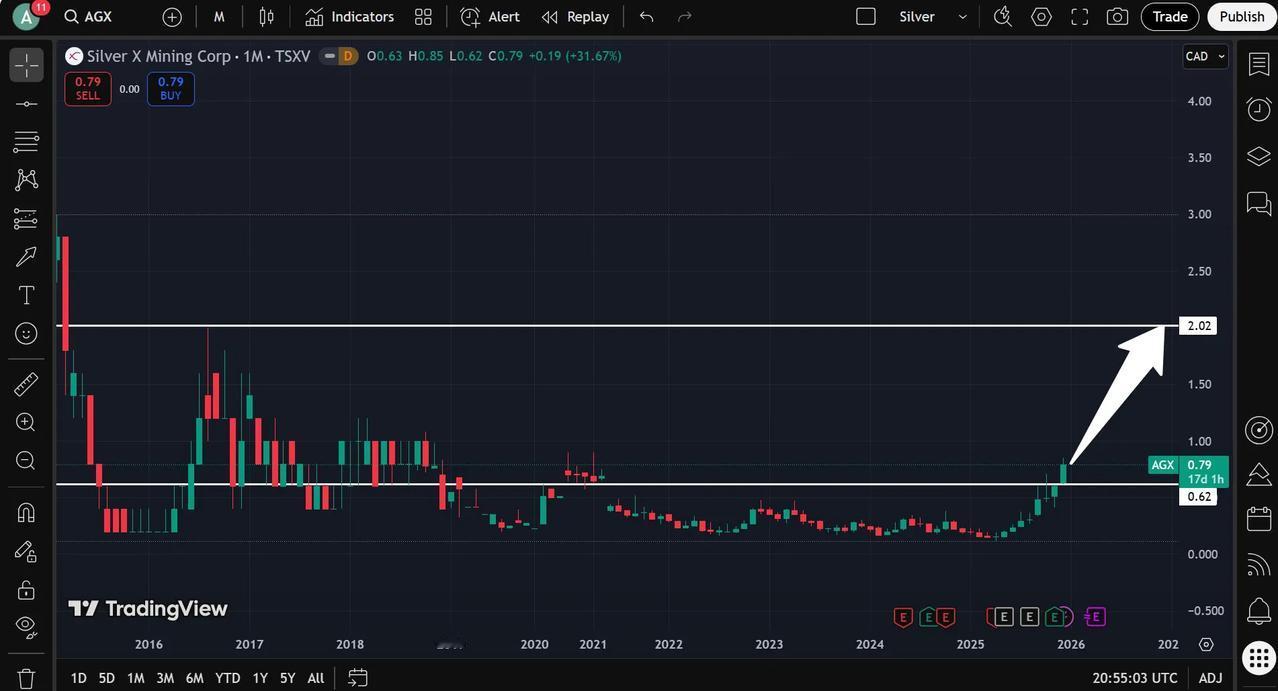Remove drawings with trash icon

[26, 677]
